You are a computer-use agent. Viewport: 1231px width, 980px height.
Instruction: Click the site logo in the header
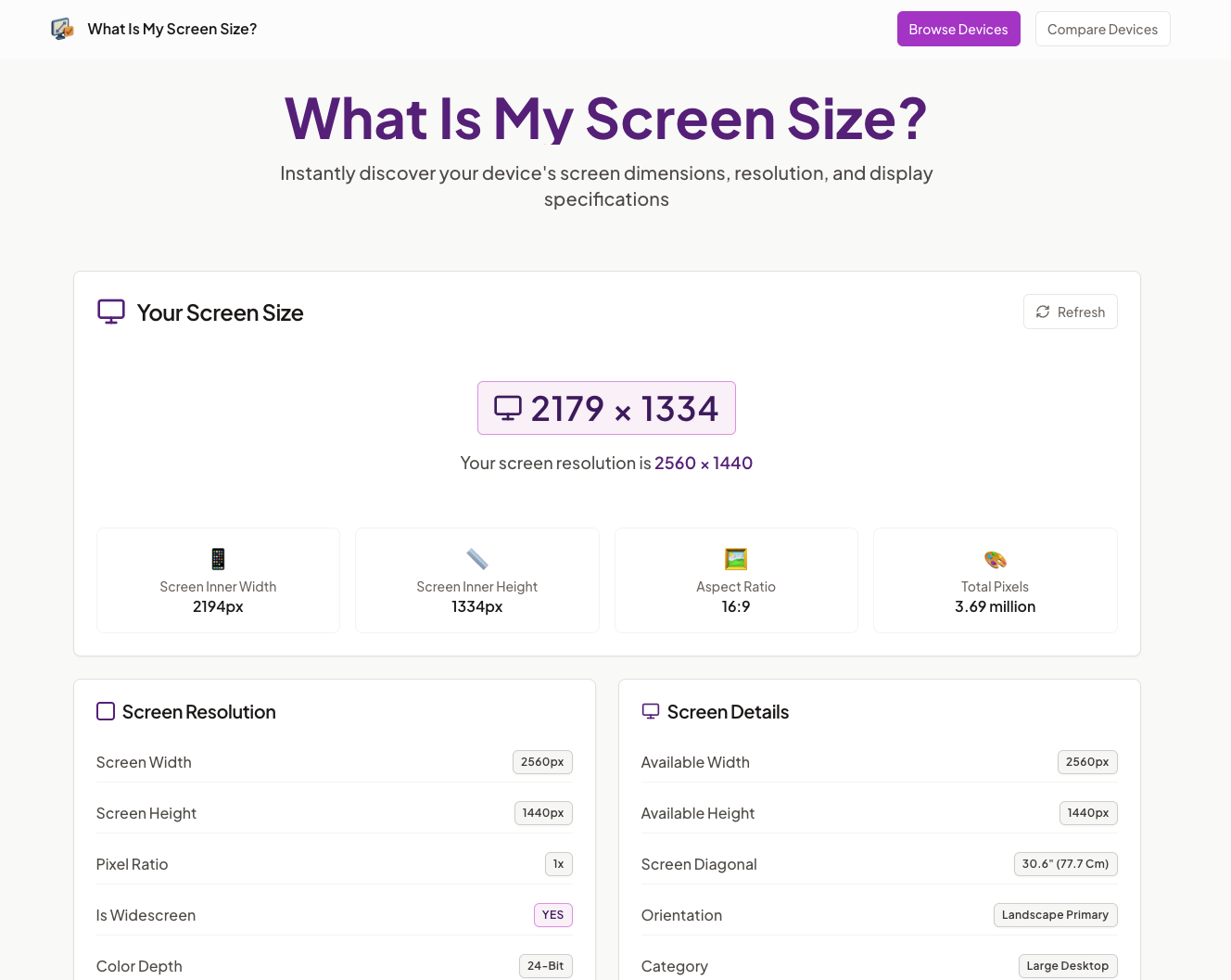coord(61,29)
